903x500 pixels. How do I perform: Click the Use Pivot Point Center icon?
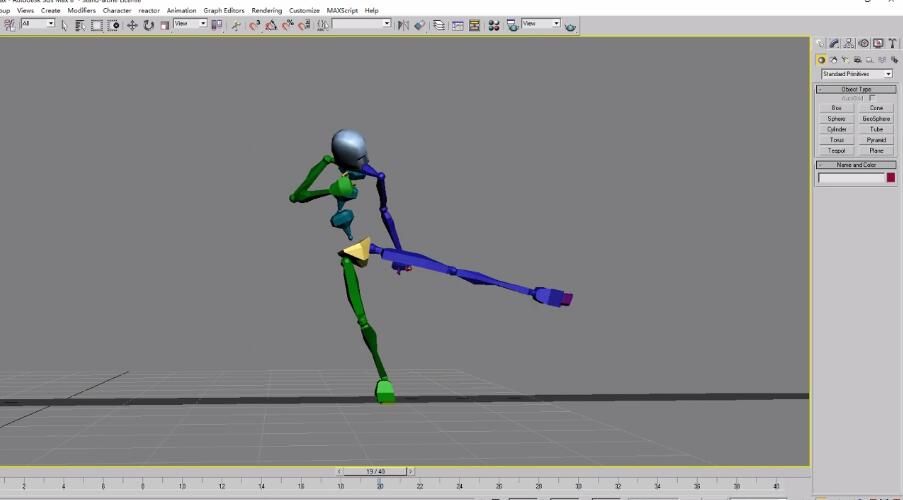pyautogui.click(x=217, y=25)
